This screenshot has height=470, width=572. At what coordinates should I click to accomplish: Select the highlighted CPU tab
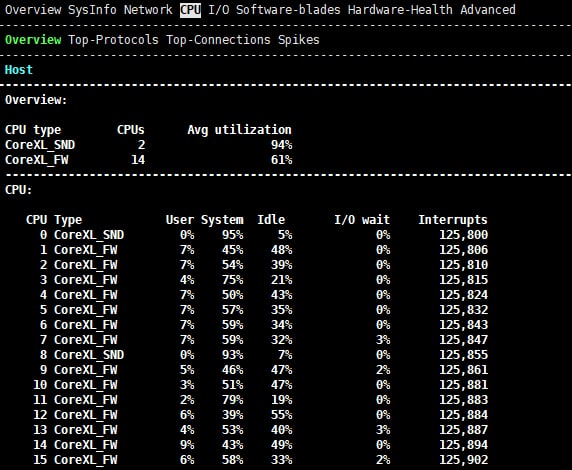(190, 10)
